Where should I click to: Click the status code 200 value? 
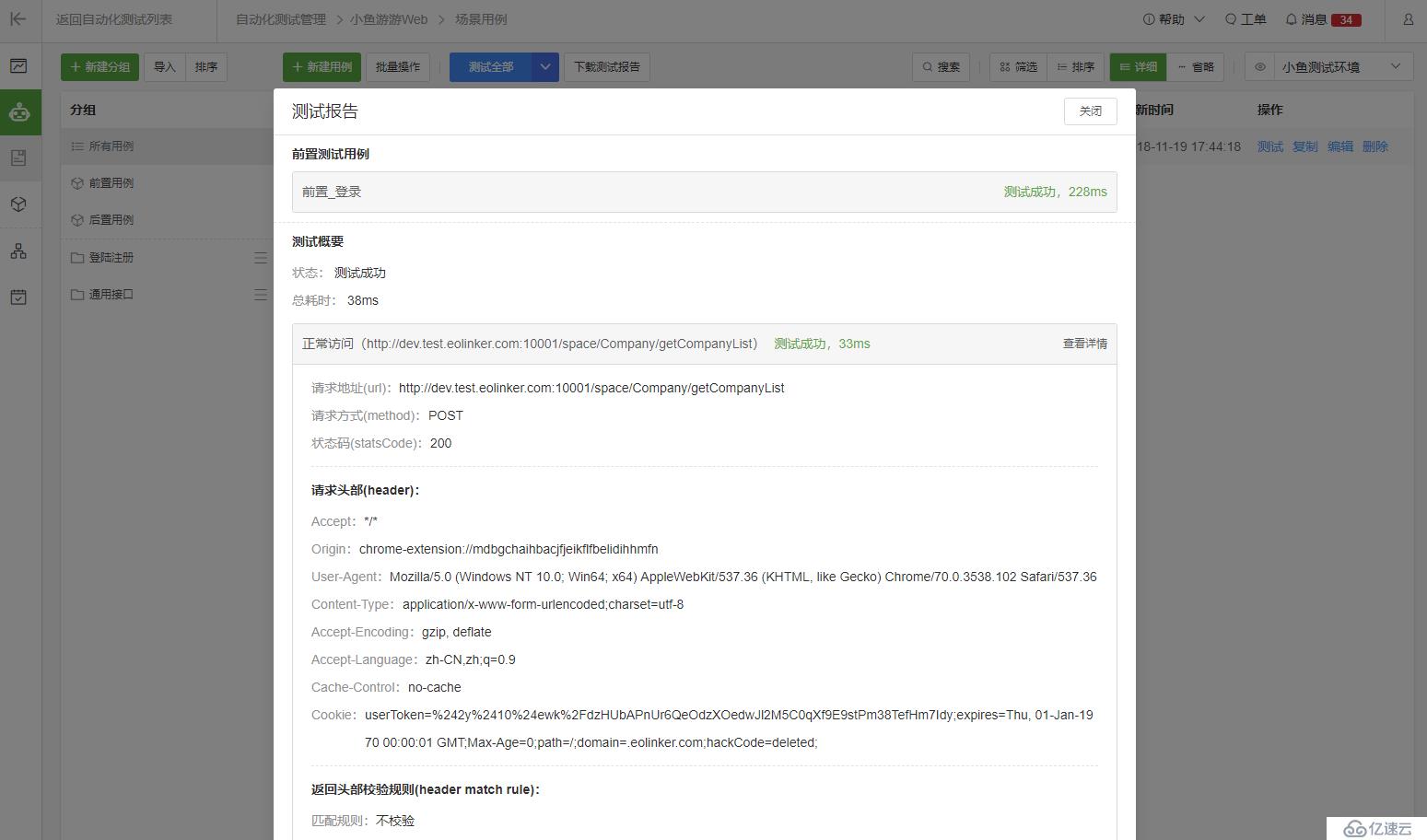point(441,443)
